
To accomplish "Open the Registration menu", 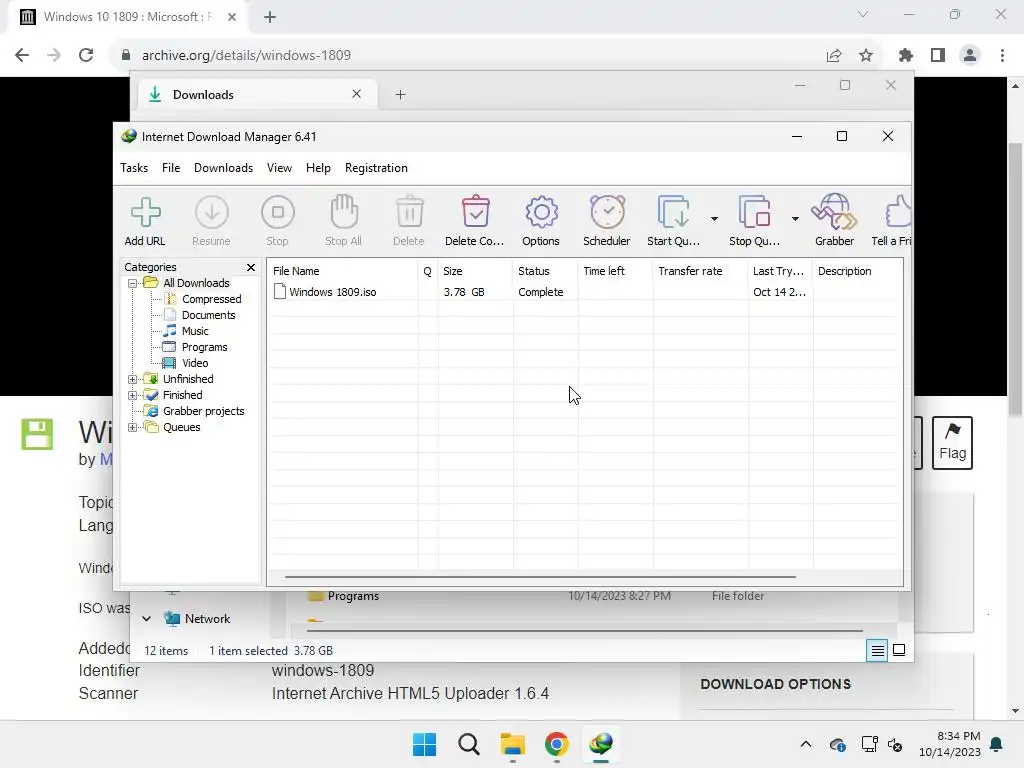I will [x=376, y=168].
